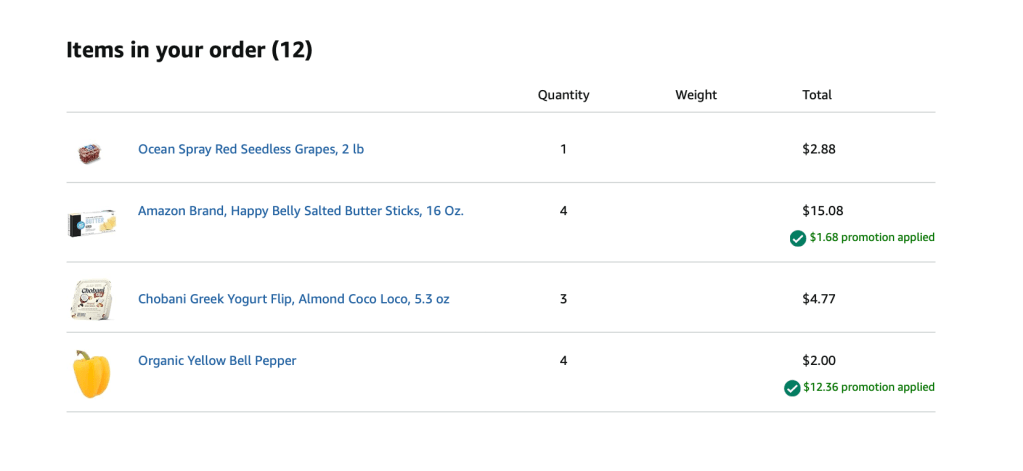Click green checkmark beside $1.68 promotion
1023x471 pixels.
797,238
